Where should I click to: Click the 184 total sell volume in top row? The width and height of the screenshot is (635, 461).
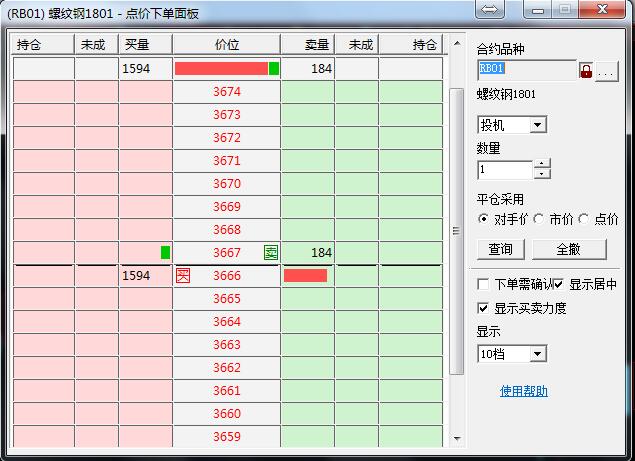click(x=322, y=68)
